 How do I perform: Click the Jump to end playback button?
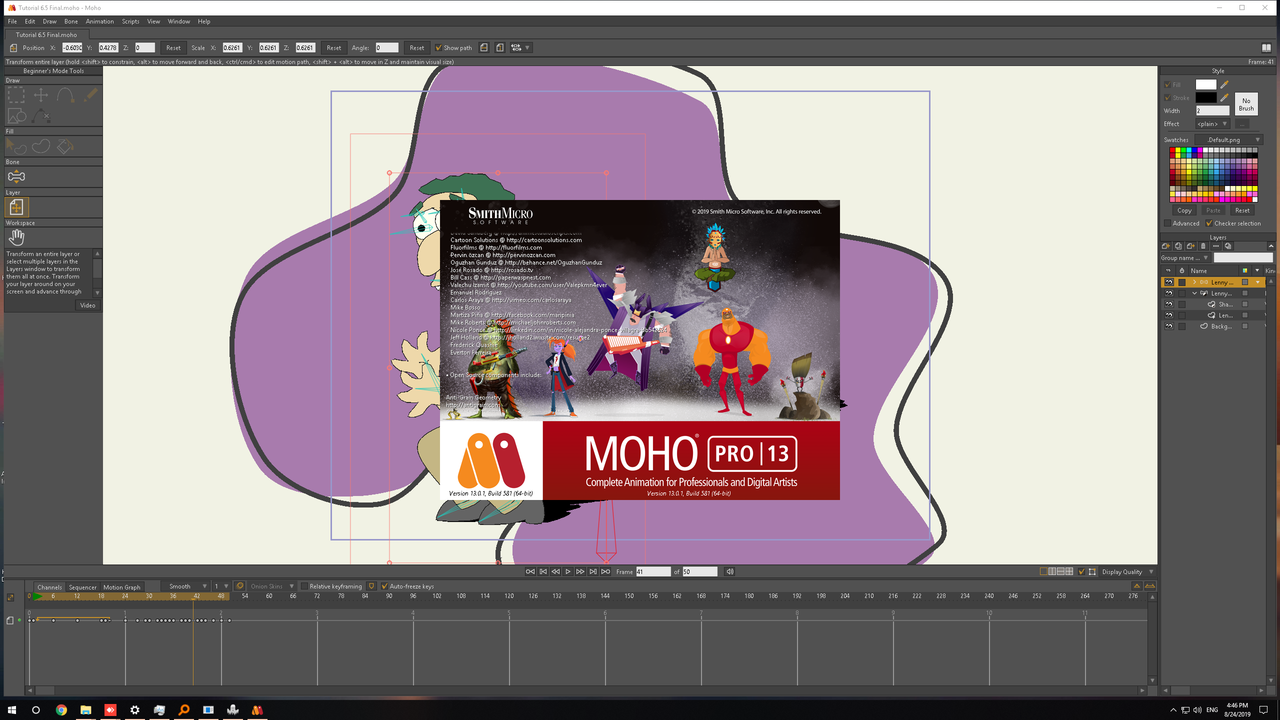(x=605, y=572)
